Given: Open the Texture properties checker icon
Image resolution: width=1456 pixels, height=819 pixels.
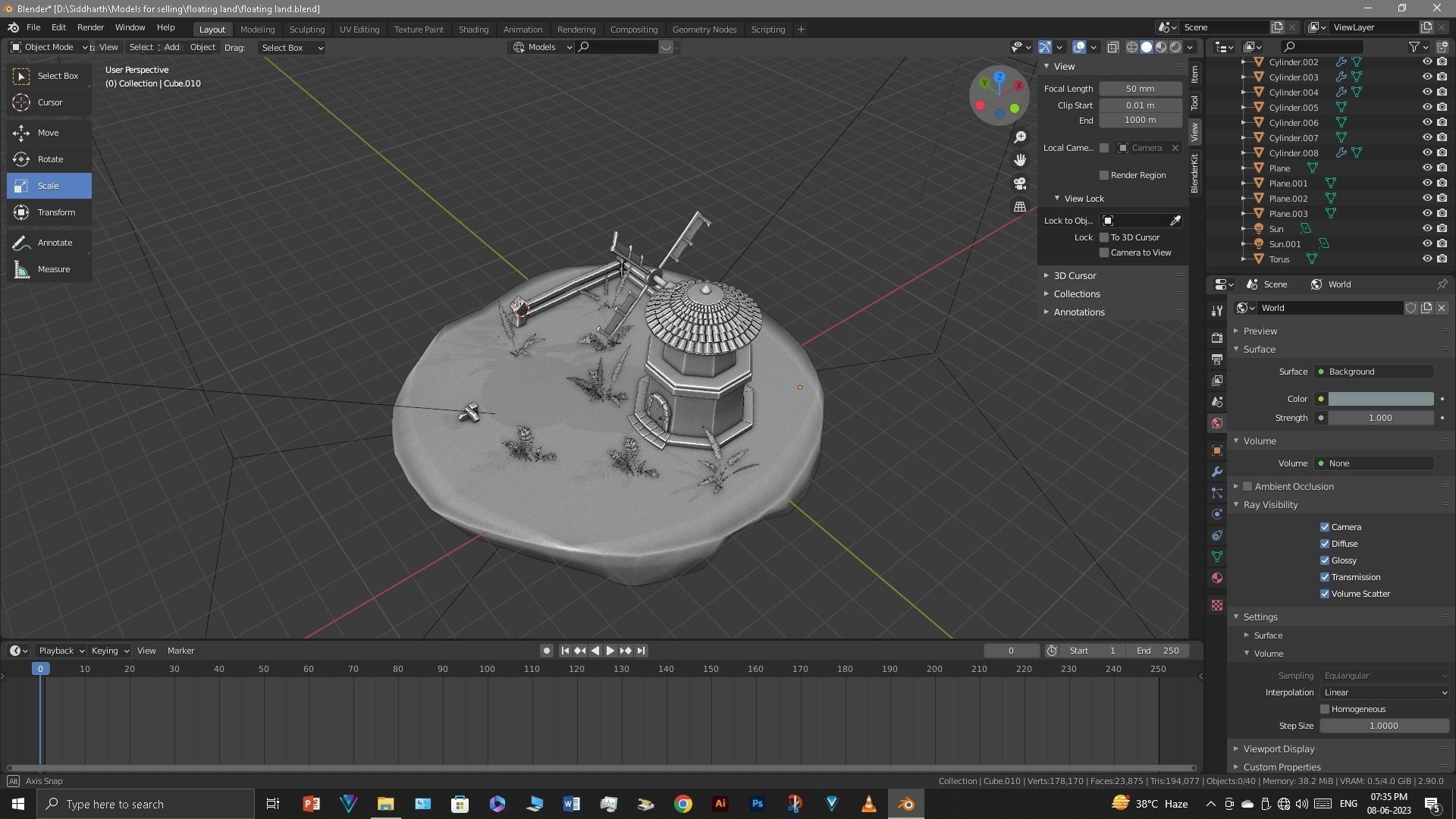Looking at the screenshot, I should (1217, 605).
